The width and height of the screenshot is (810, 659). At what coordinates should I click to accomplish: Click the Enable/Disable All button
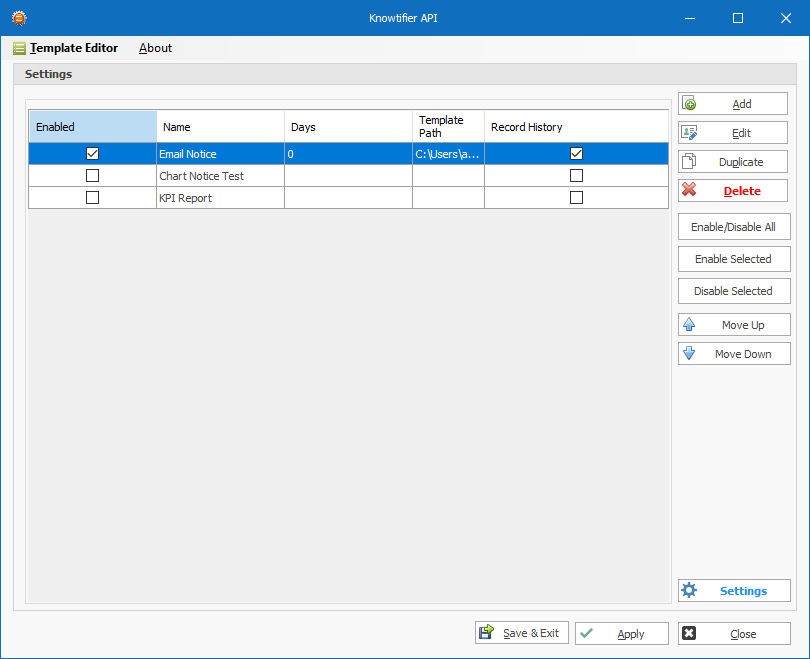[734, 227]
